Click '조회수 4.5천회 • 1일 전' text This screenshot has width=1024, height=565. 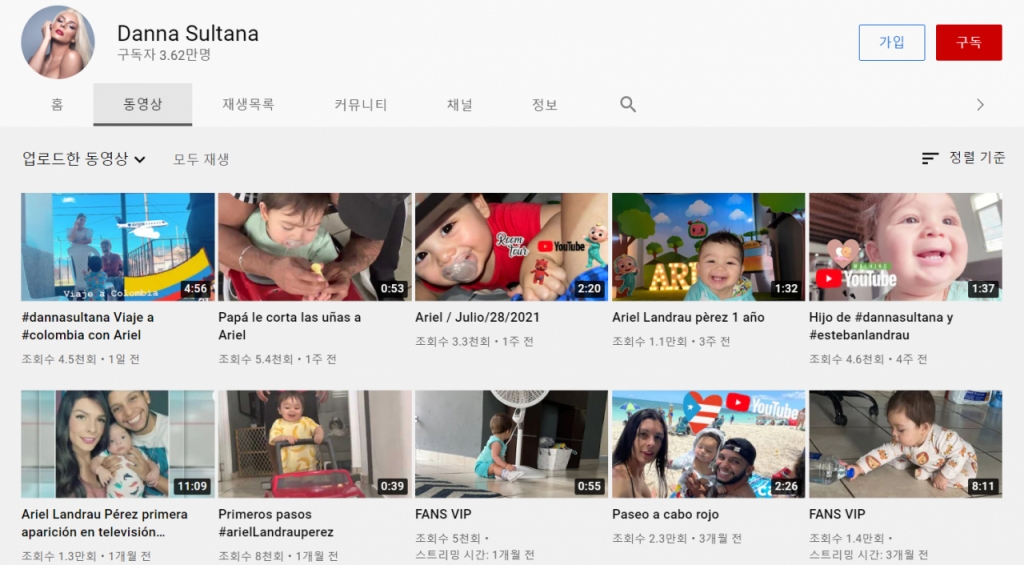point(80,359)
